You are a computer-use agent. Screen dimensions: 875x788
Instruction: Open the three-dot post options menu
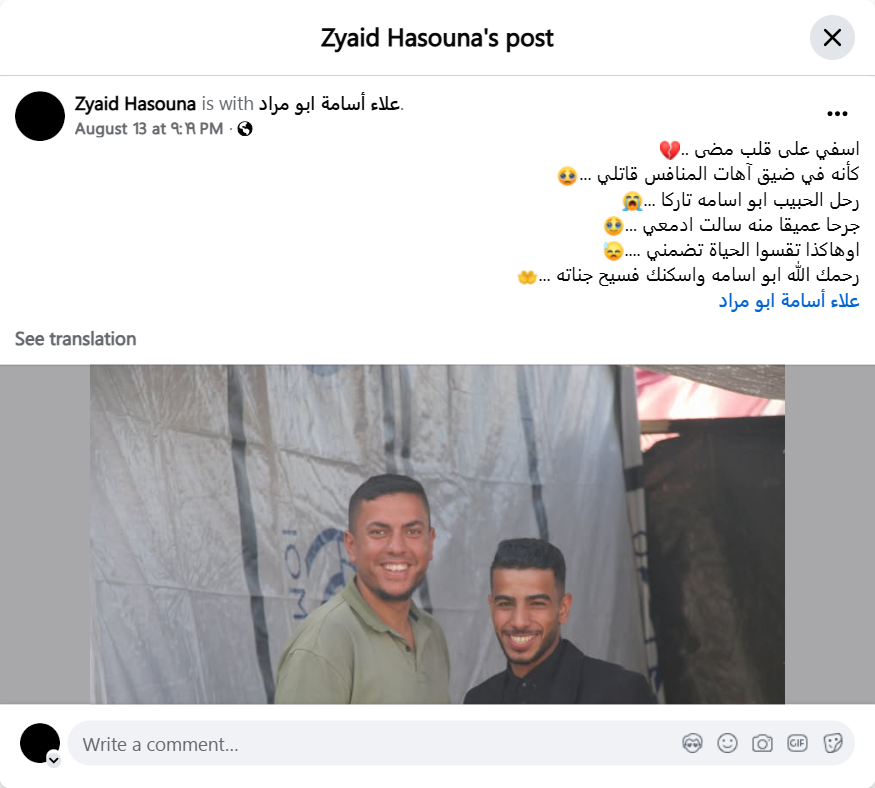click(837, 114)
